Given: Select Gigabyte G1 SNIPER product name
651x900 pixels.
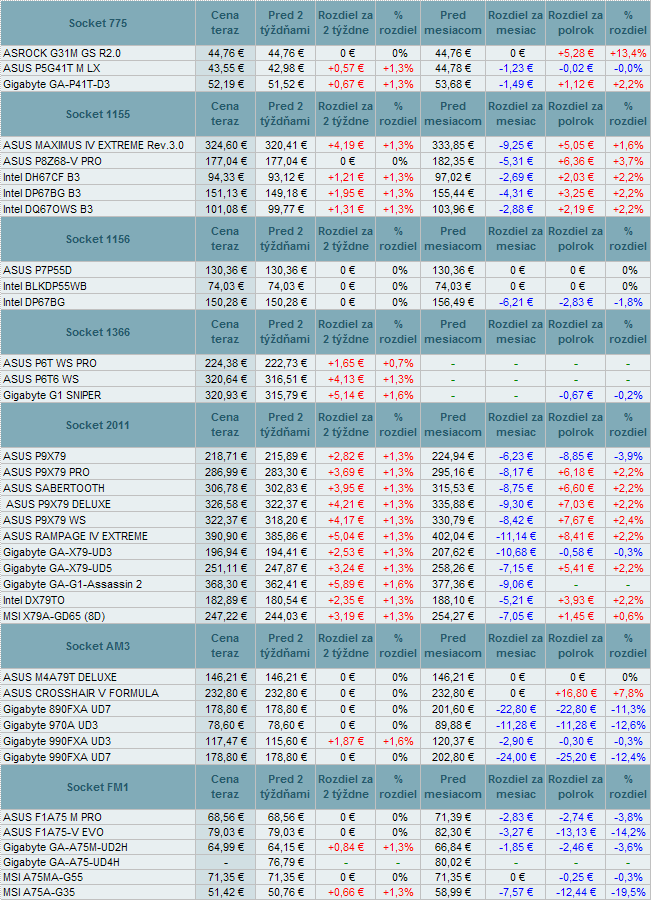Looking at the screenshot, I should (52, 395).
